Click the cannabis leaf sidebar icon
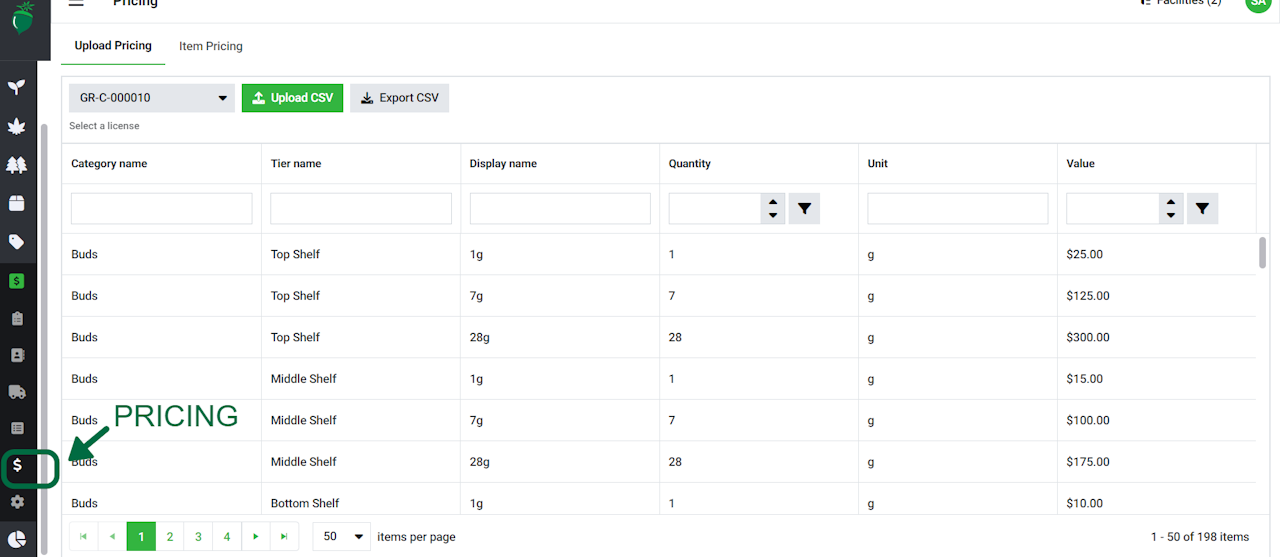 click(17, 127)
